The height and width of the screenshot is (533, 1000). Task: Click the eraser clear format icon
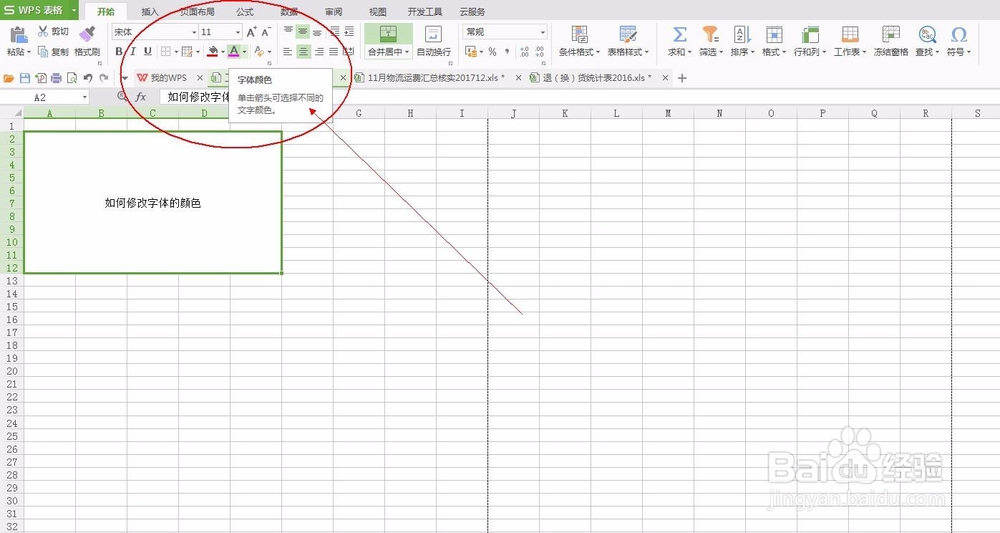click(258, 51)
